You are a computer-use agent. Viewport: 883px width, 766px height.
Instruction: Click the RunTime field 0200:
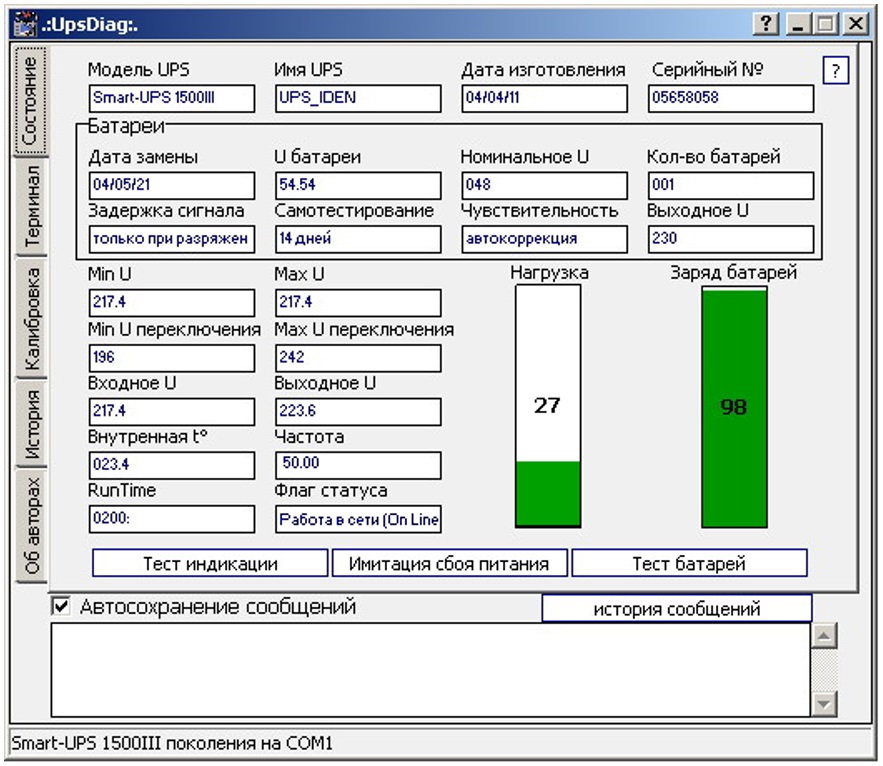172,519
